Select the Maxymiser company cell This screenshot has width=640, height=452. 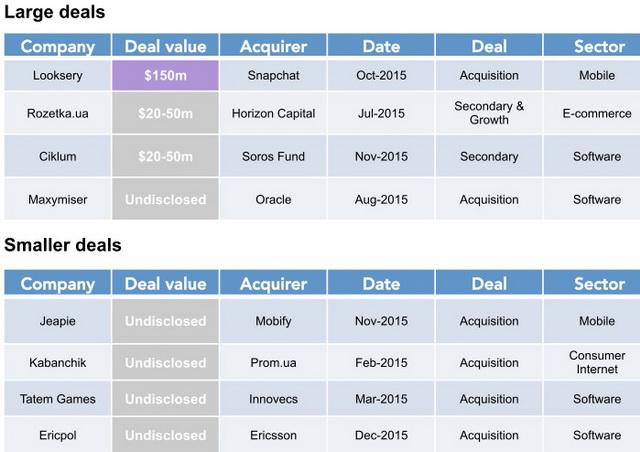pos(57,200)
